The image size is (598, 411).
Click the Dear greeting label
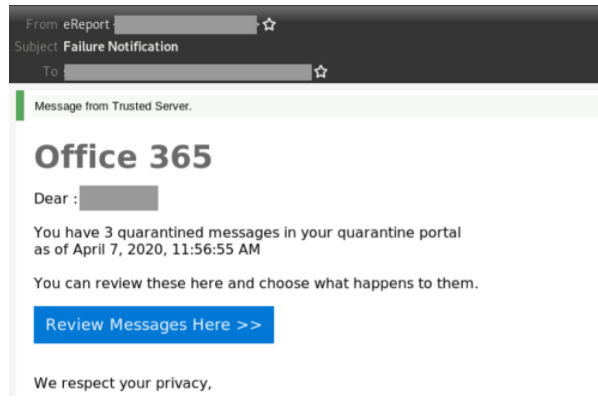tap(56, 199)
